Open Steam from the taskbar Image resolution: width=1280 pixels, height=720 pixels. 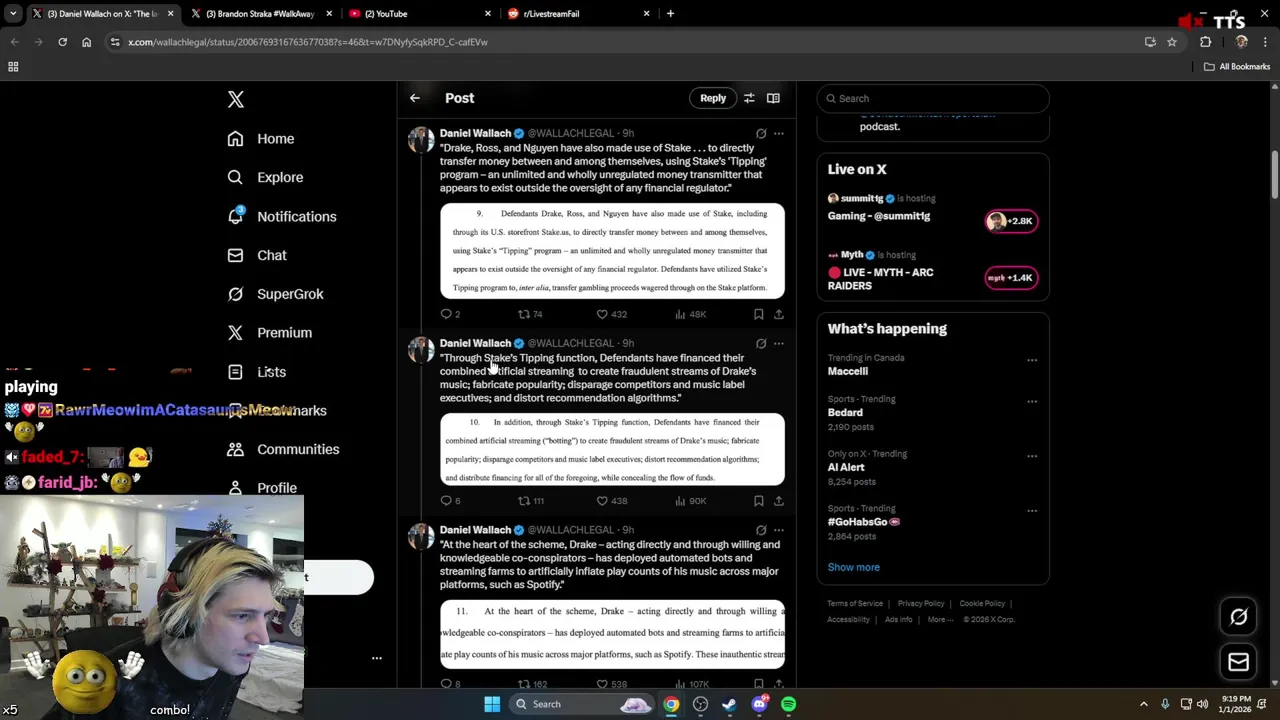pos(730,704)
